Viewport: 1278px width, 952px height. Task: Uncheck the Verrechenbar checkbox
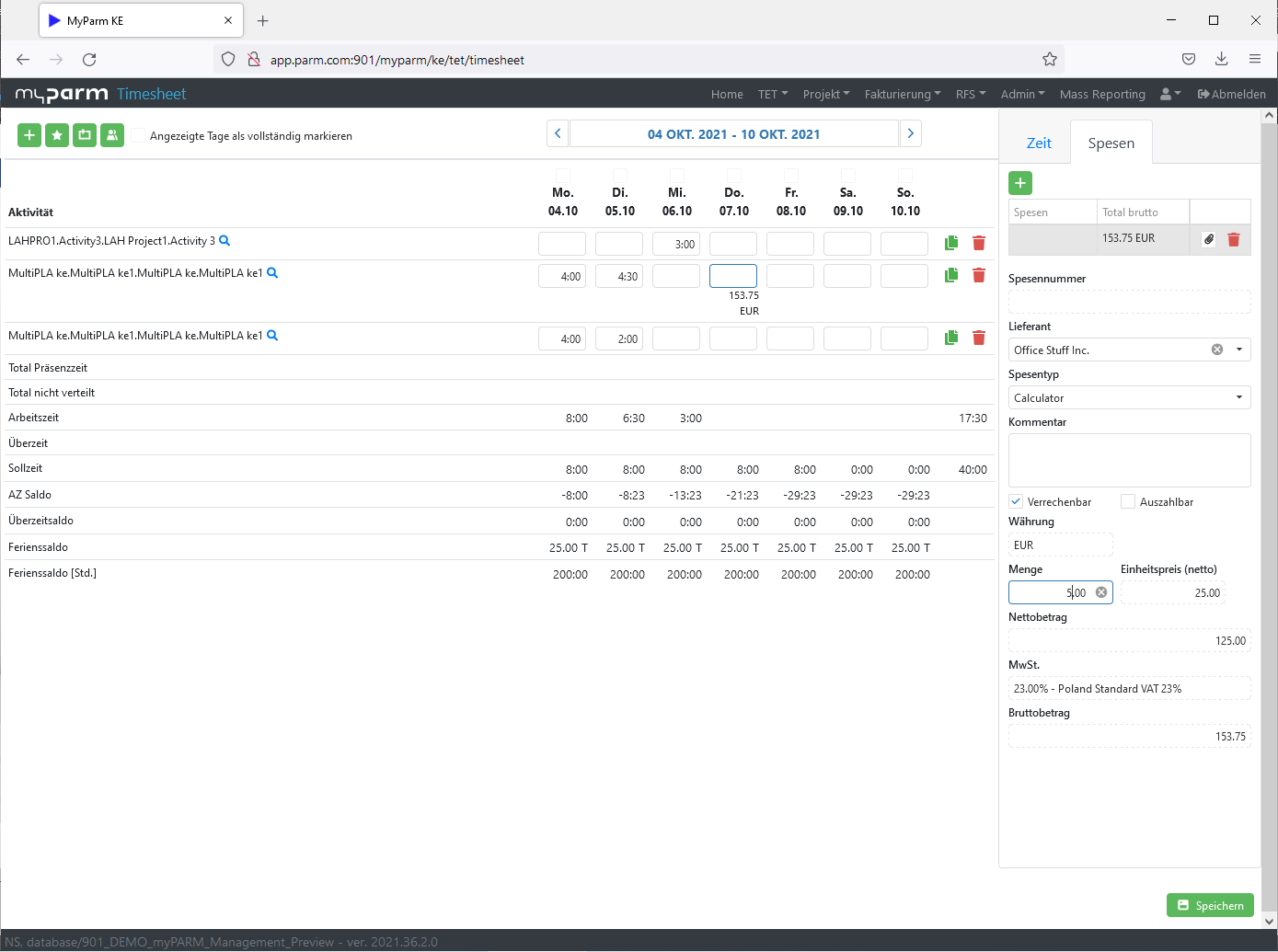pos(1016,501)
